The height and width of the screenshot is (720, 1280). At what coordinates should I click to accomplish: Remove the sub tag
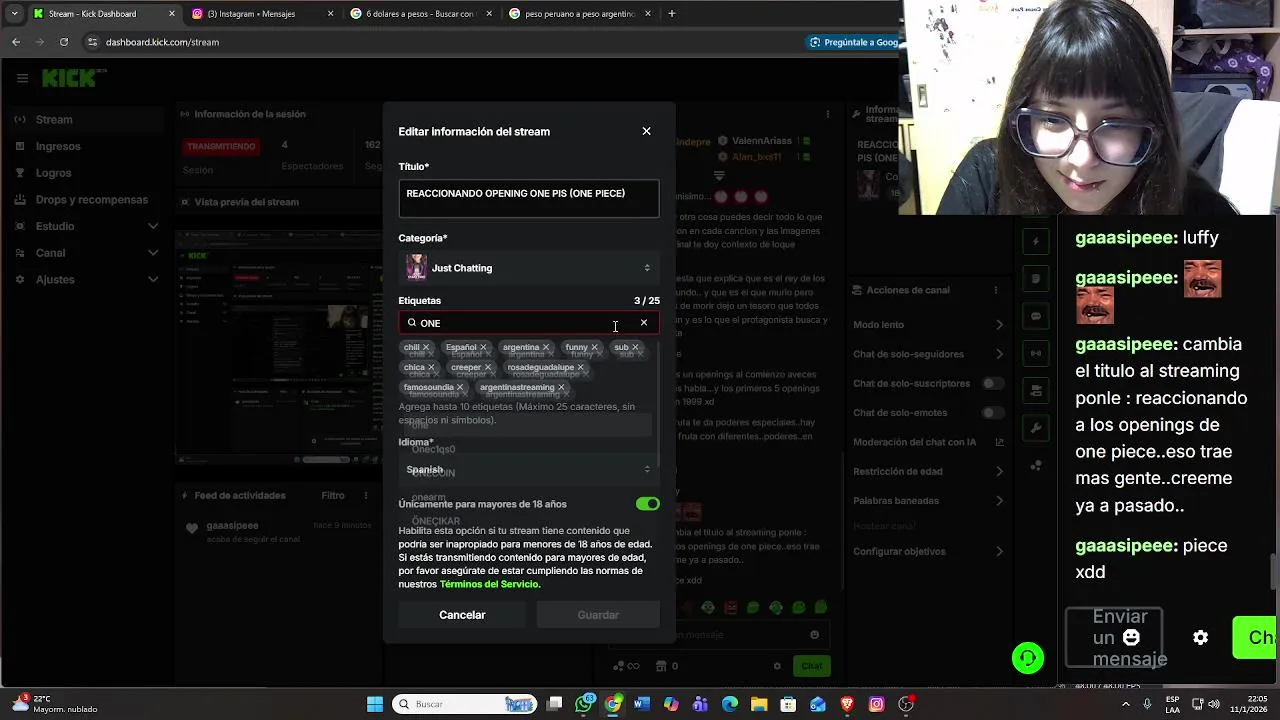click(635, 348)
